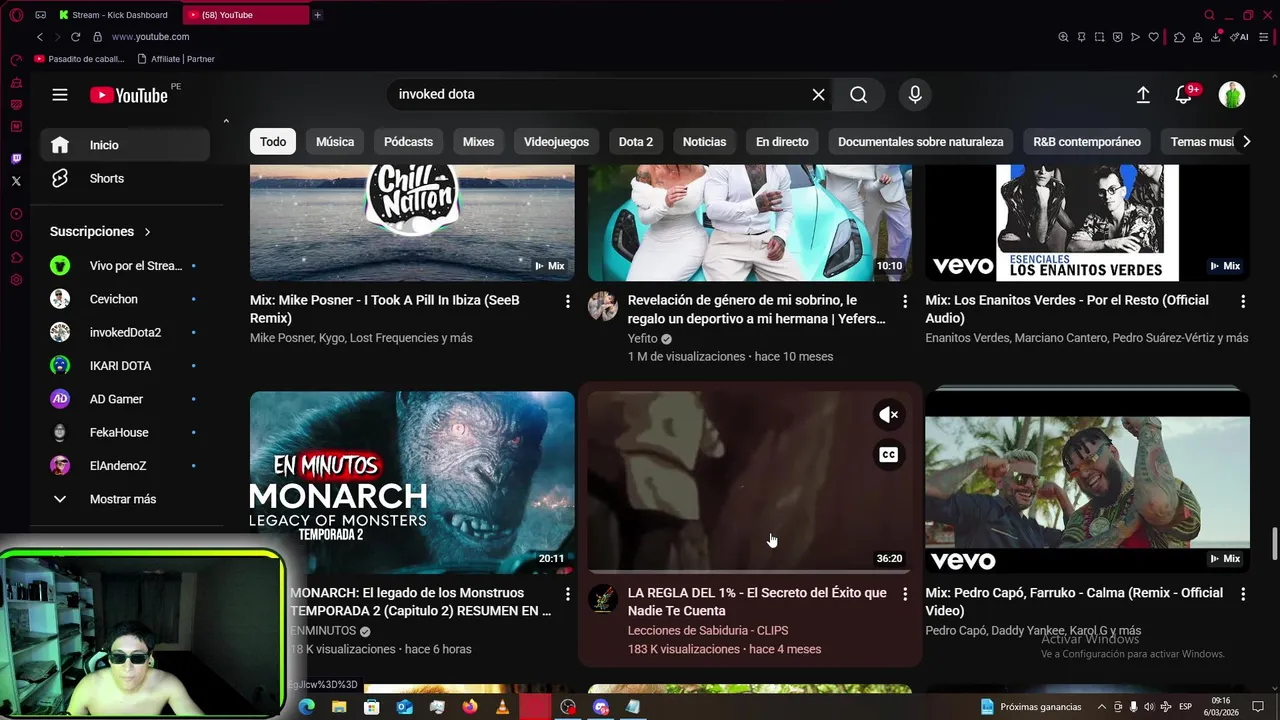Start voice search with microphone
This screenshot has width=1280, height=720.
tap(915, 94)
